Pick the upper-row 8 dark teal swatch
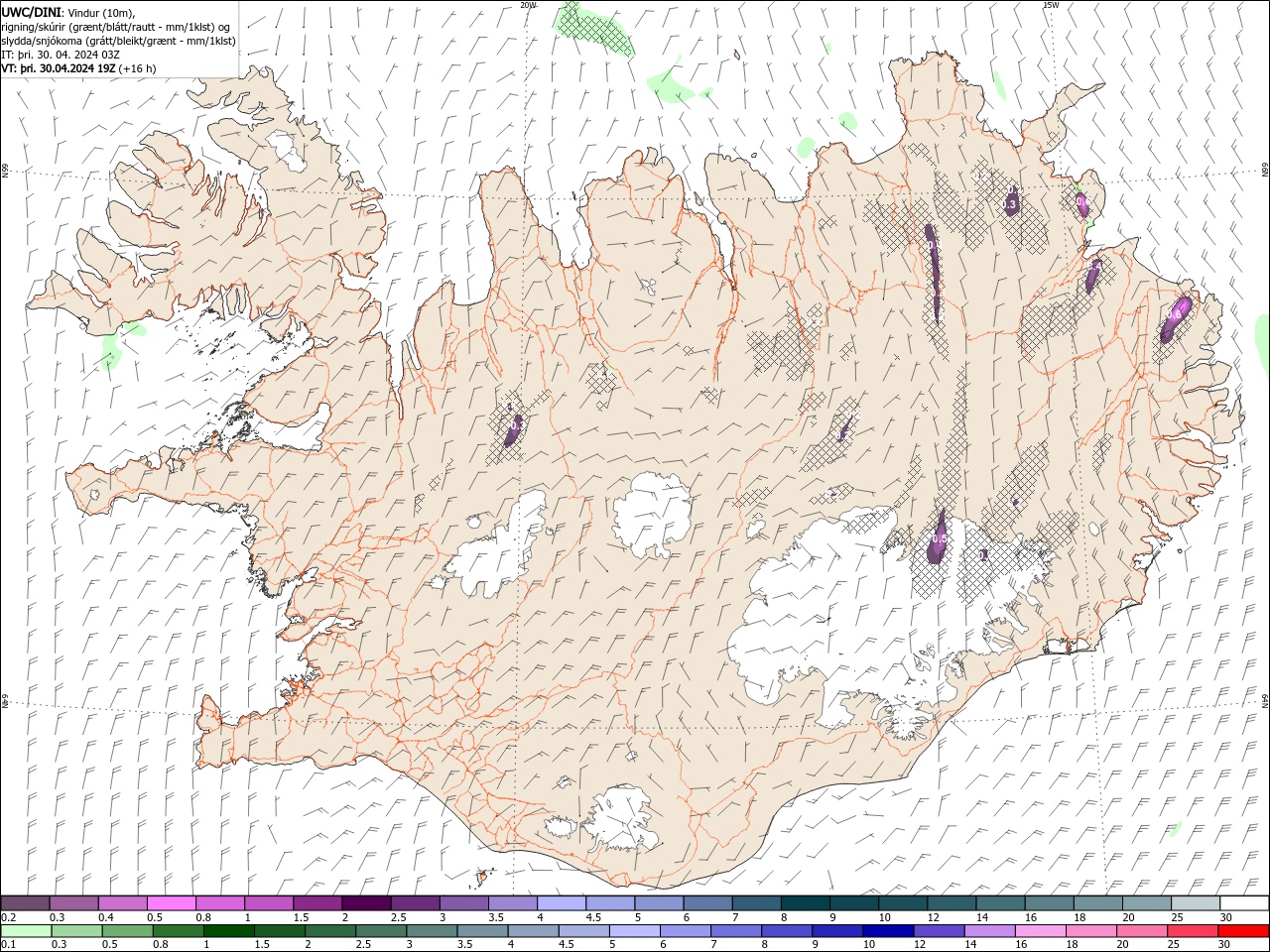The width and height of the screenshot is (1270, 952). pos(806,903)
